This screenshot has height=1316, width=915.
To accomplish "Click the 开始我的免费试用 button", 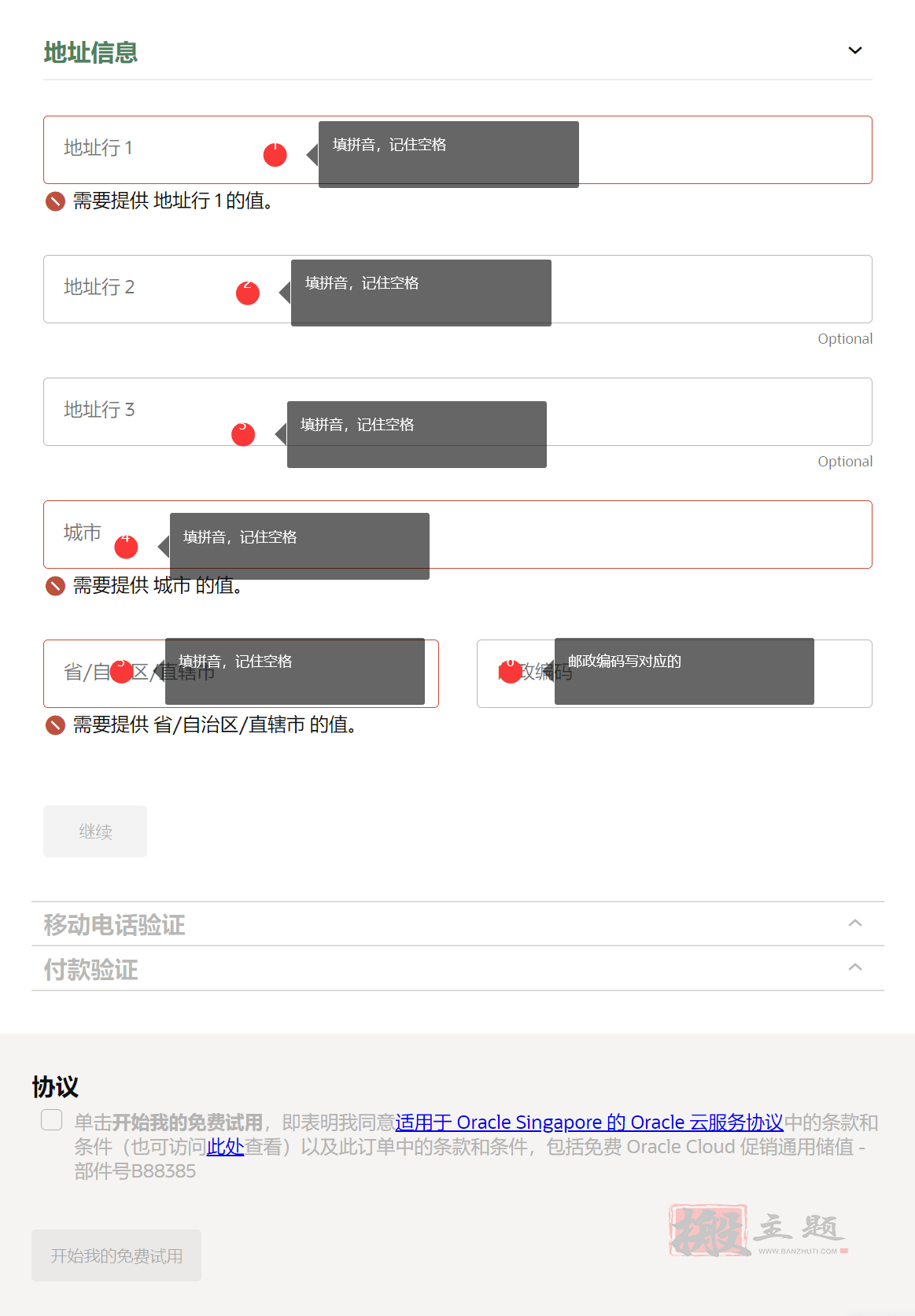I will tap(116, 1255).
